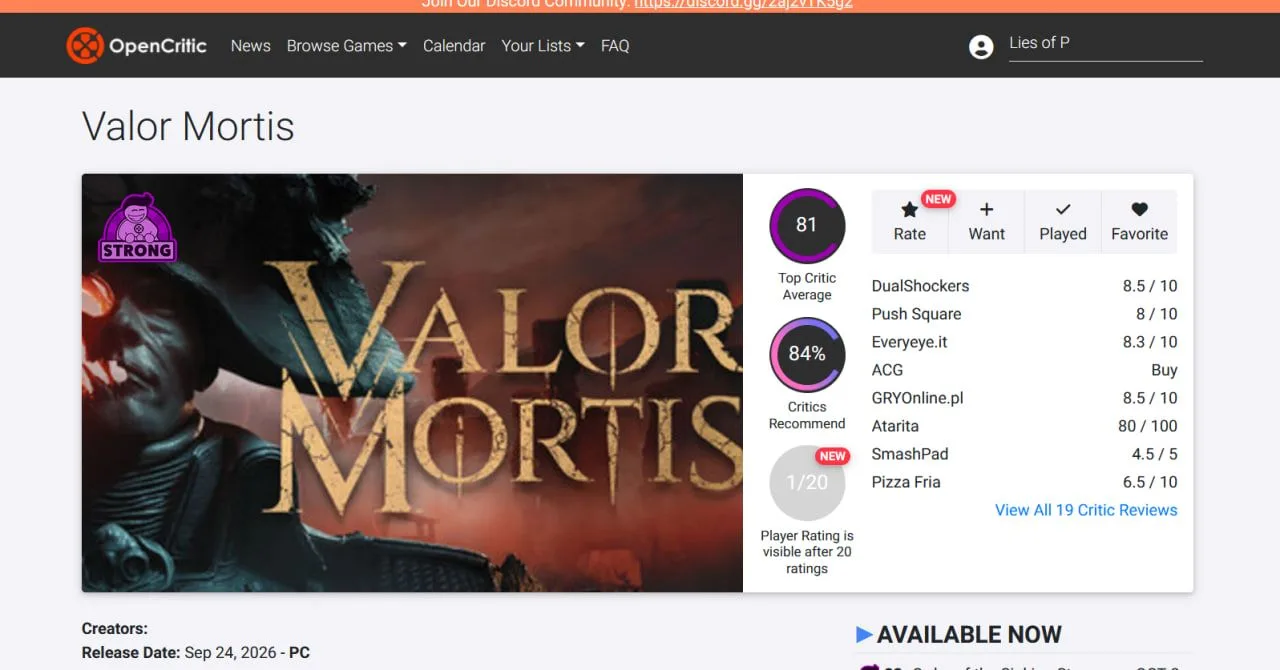Viewport: 1280px width, 670px height.
Task: Open the user account icon
Action: tap(981, 46)
